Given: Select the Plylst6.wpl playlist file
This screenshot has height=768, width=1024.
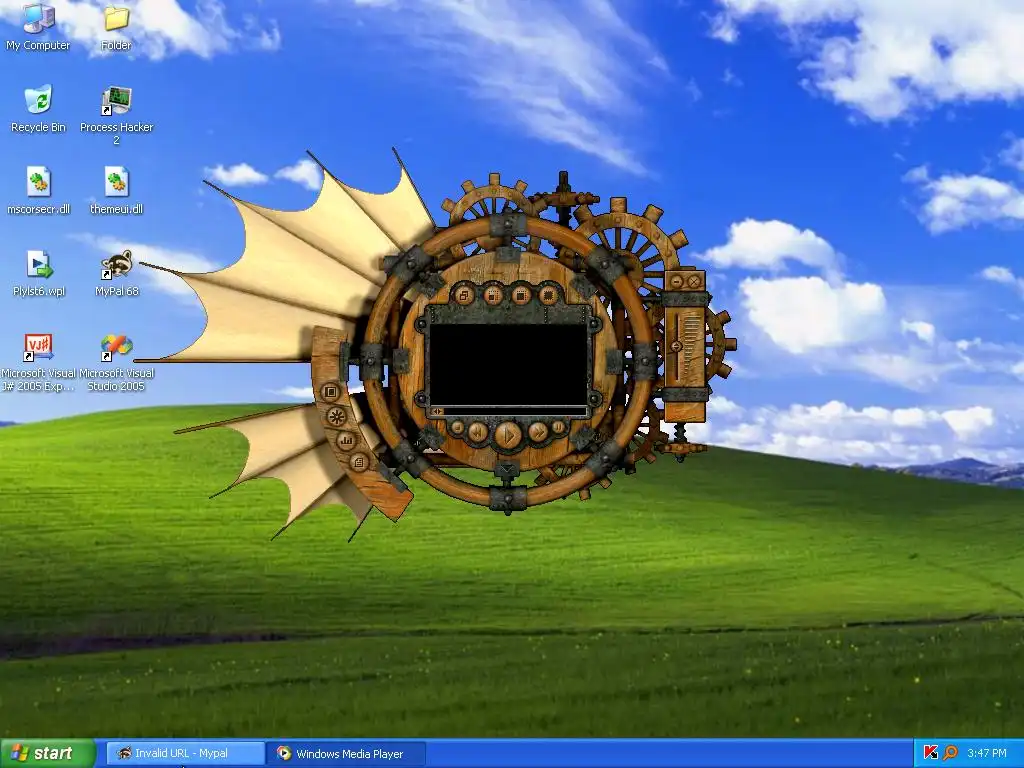Looking at the screenshot, I should click(x=38, y=273).
